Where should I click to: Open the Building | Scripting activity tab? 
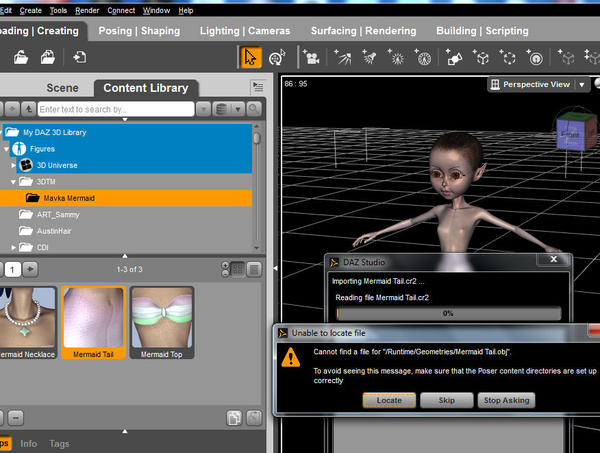(x=482, y=31)
